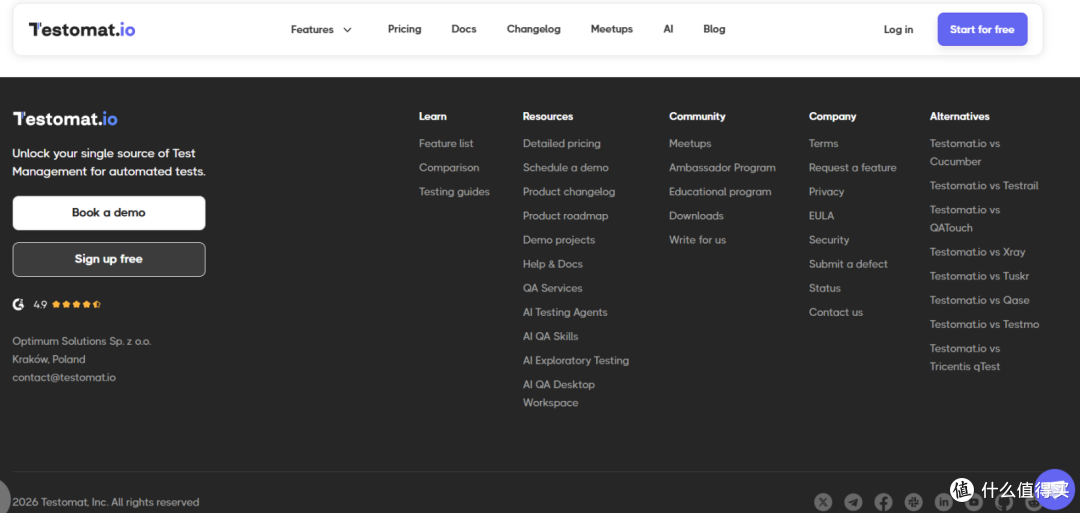Image resolution: width=1080 pixels, height=513 pixels.
Task: Open the Schedule a demo link
Action: pyautogui.click(x=565, y=167)
